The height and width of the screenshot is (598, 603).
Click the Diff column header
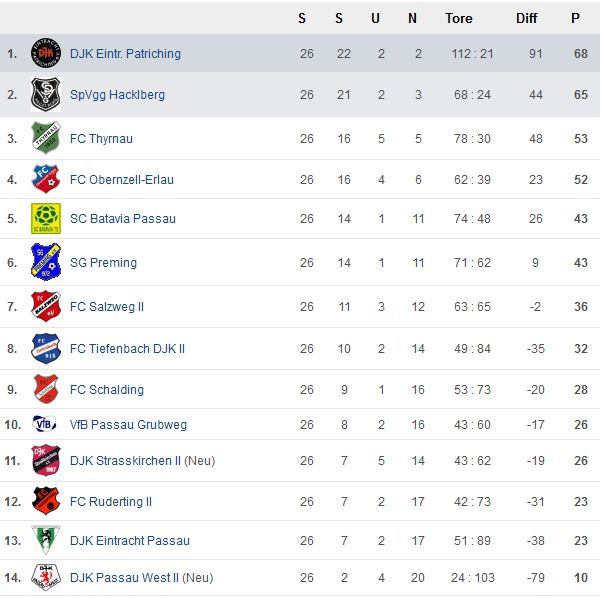(526, 18)
